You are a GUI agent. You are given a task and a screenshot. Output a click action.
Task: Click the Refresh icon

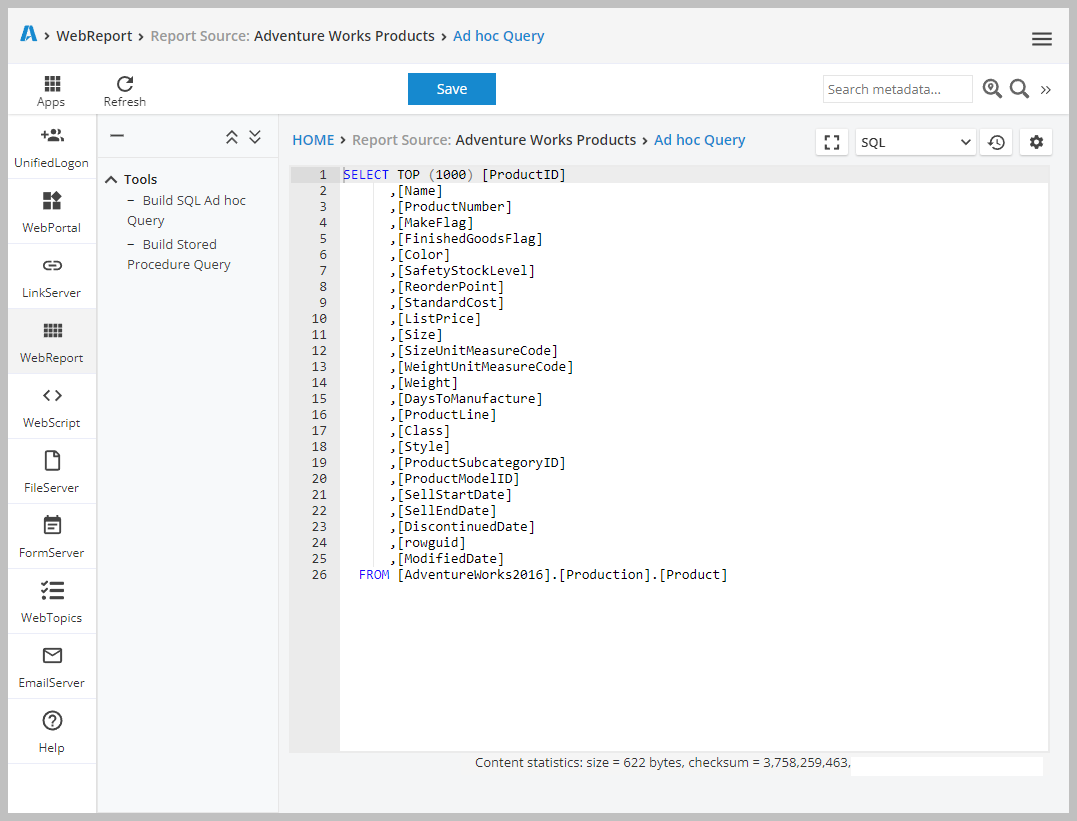click(125, 91)
